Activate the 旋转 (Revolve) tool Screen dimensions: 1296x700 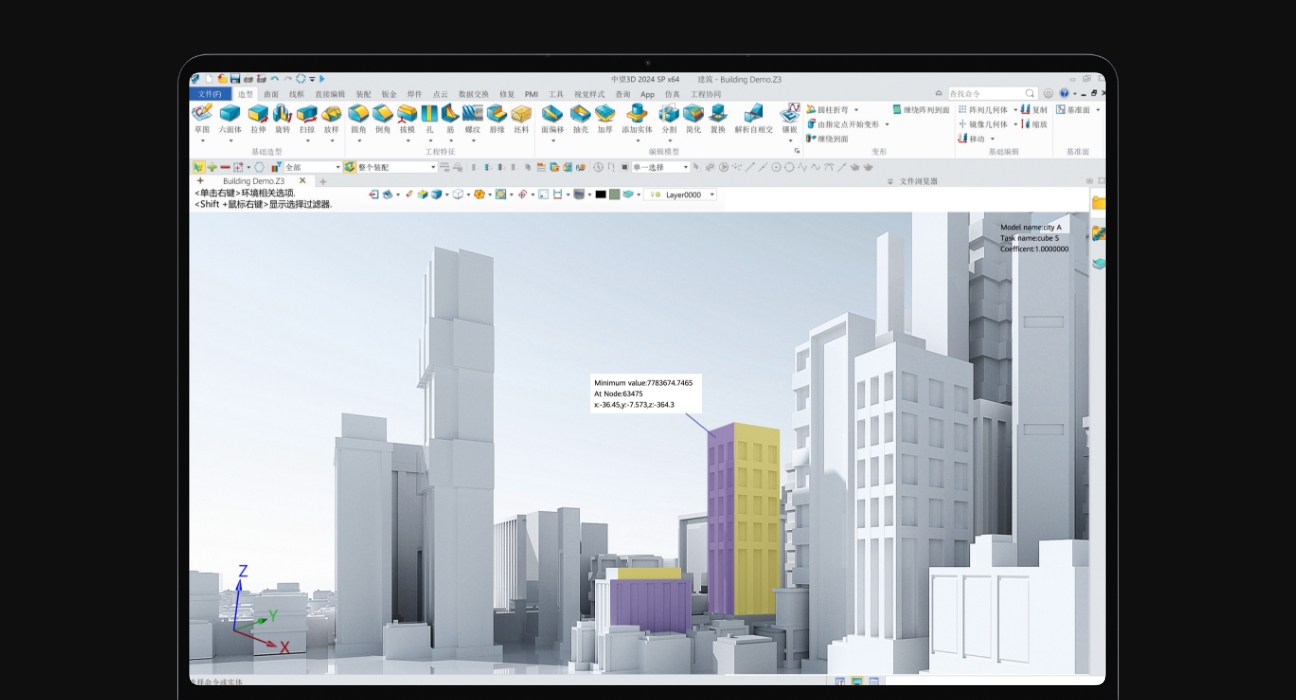click(x=283, y=114)
